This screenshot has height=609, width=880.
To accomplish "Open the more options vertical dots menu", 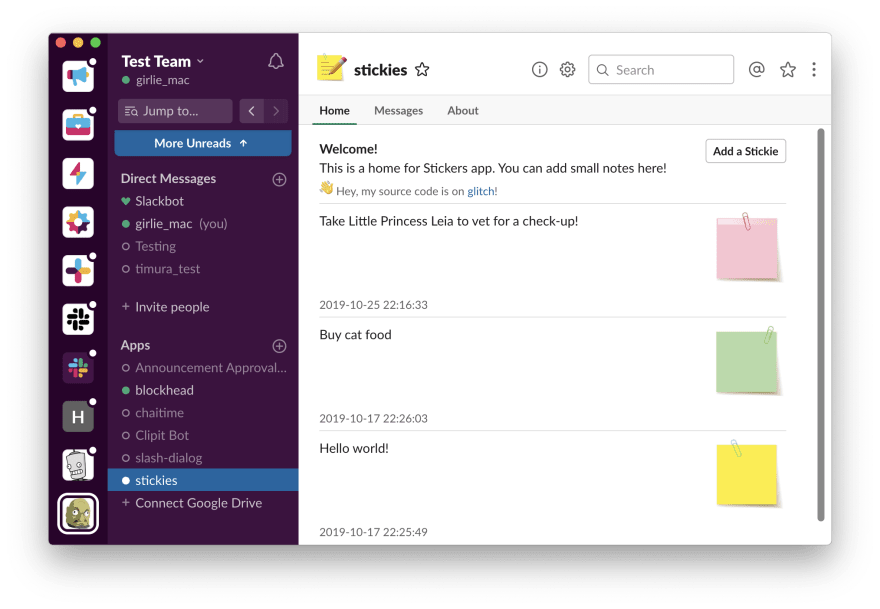I will tap(814, 70).
